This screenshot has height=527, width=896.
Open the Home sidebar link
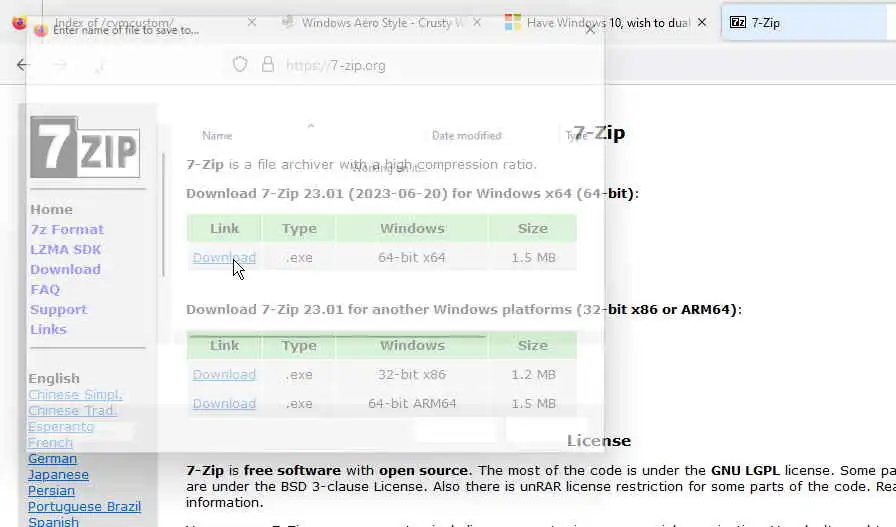pyautogui.click(x=51, y=210)
